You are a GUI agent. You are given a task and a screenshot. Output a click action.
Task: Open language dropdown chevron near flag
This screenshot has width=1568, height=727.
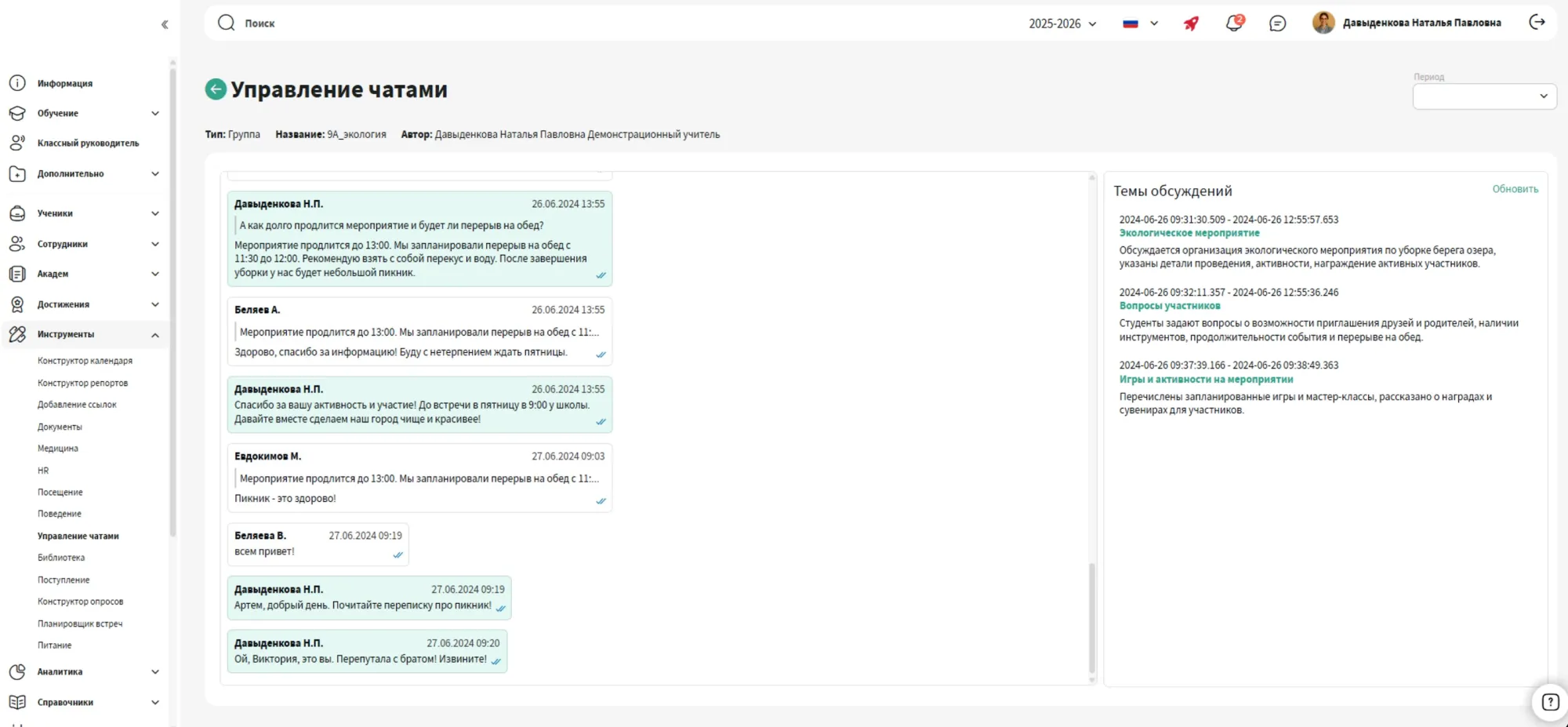1154,24
